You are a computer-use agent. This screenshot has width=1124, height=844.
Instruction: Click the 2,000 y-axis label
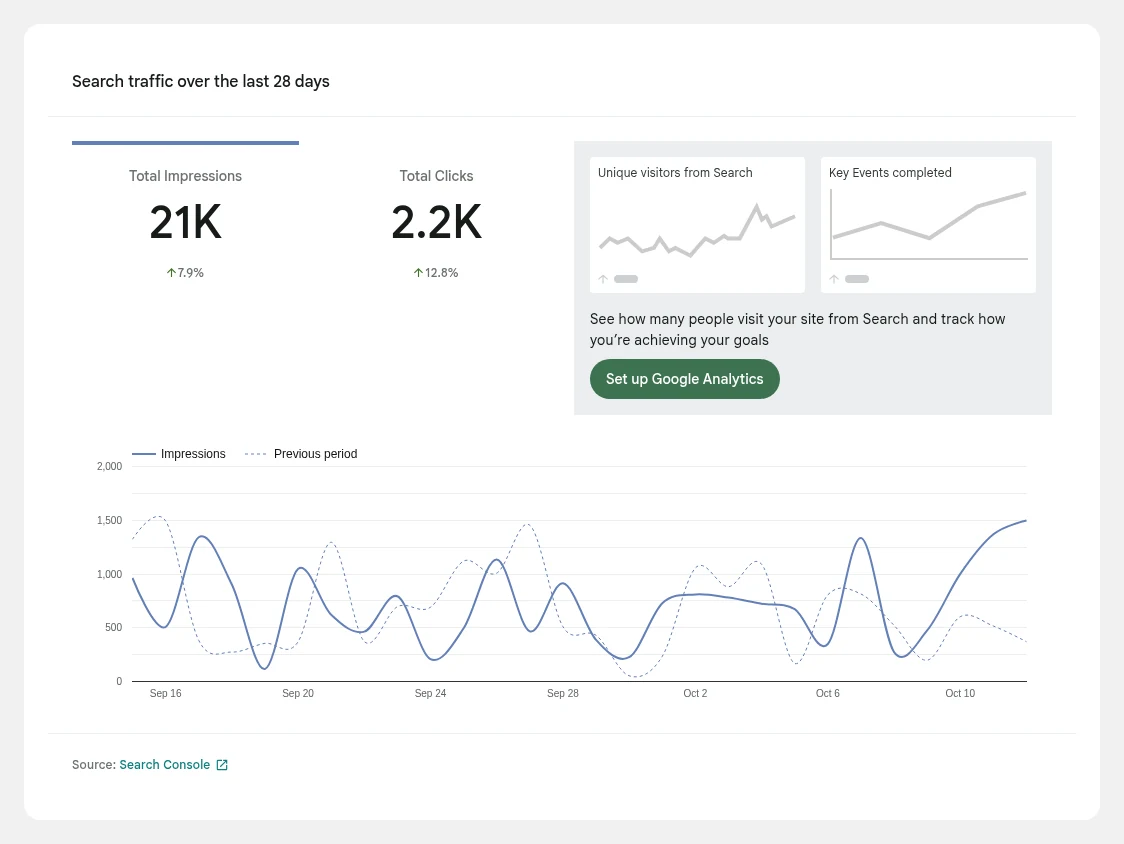click(110, 466)
